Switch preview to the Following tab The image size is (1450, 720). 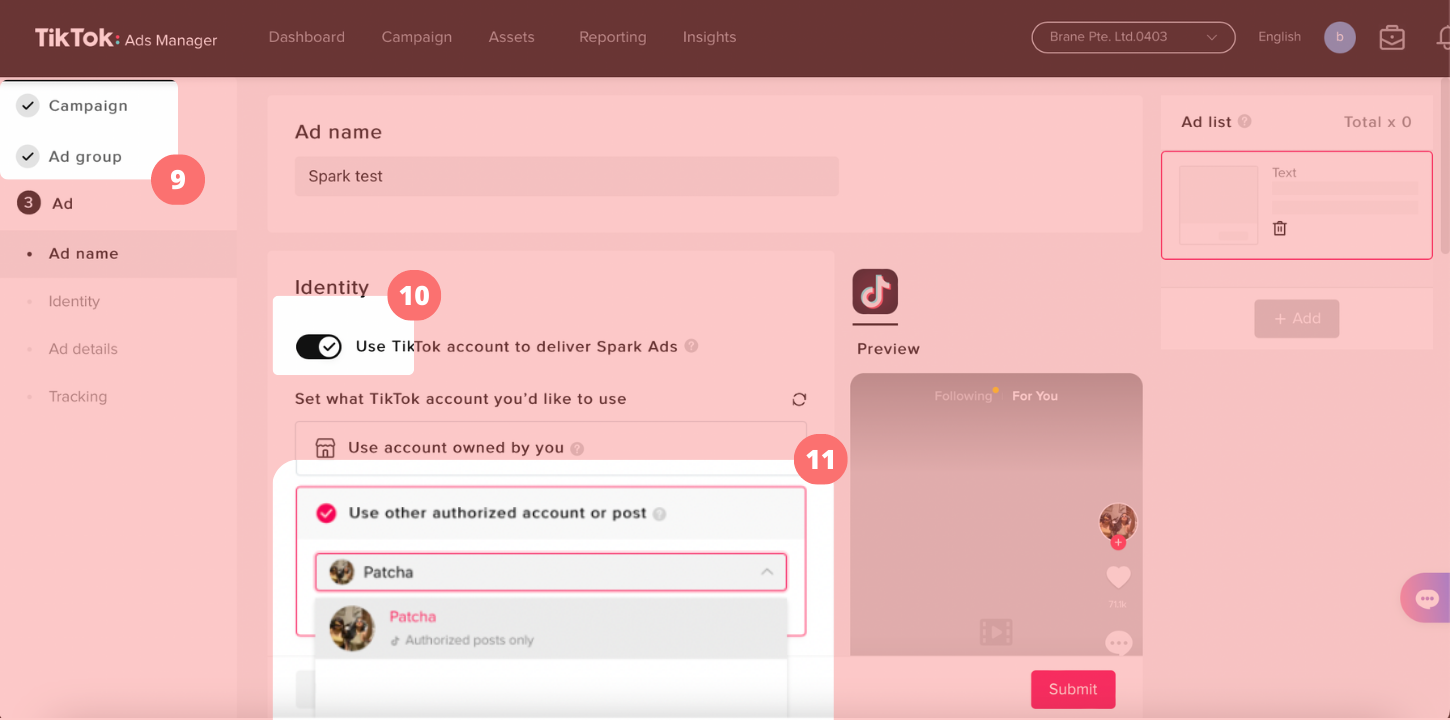[x=963, y=396]
